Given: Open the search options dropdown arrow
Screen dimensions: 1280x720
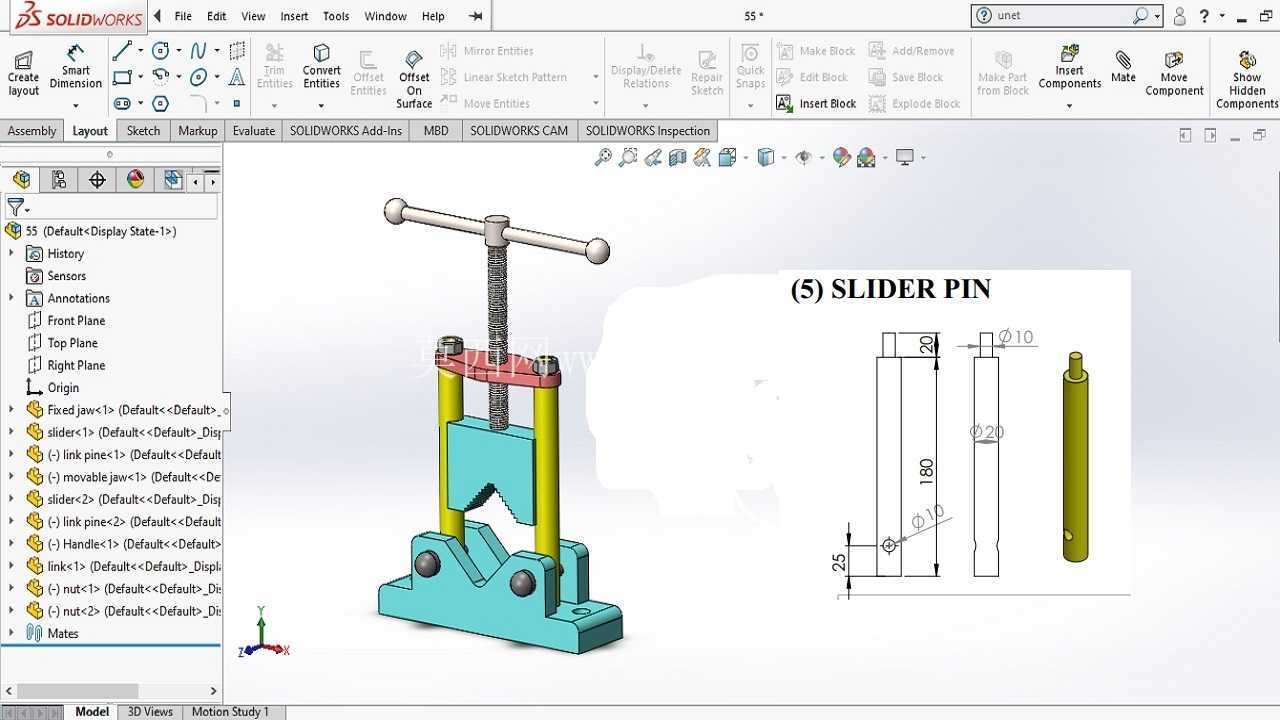Looking at the screenshot, I should [x=1157, y=16].
